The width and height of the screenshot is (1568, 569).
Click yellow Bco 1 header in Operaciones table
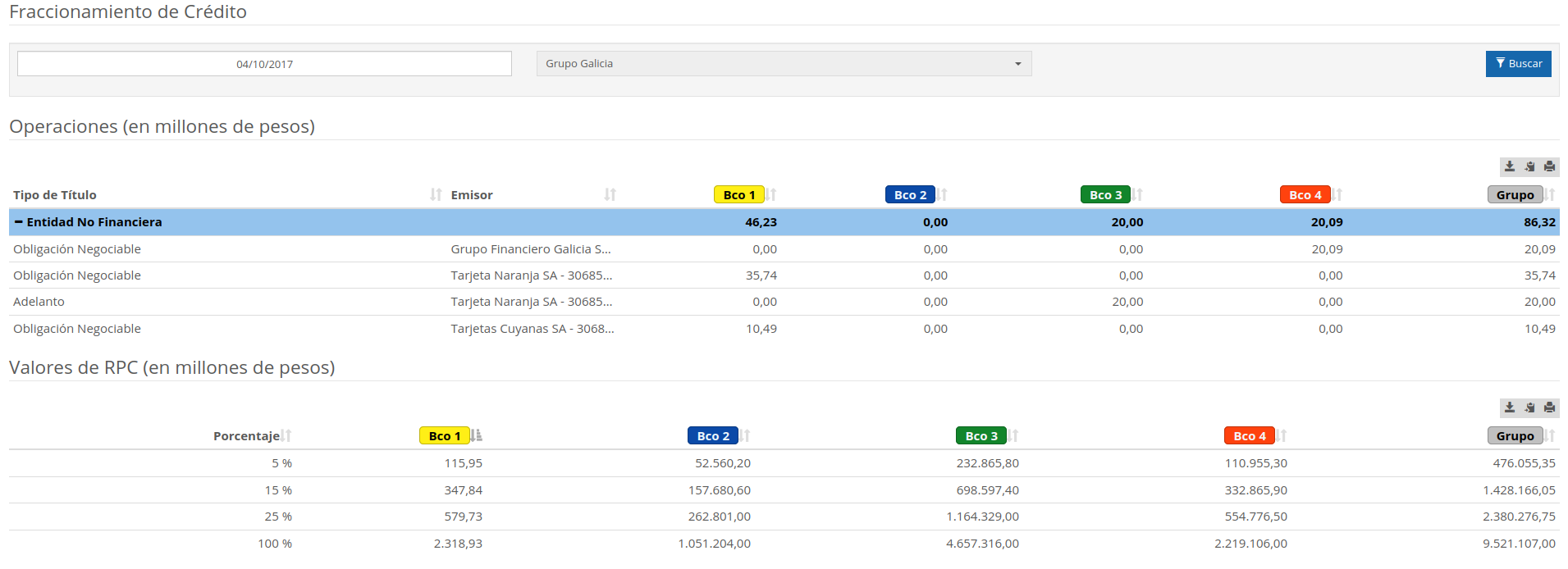(x=738, y=195)
